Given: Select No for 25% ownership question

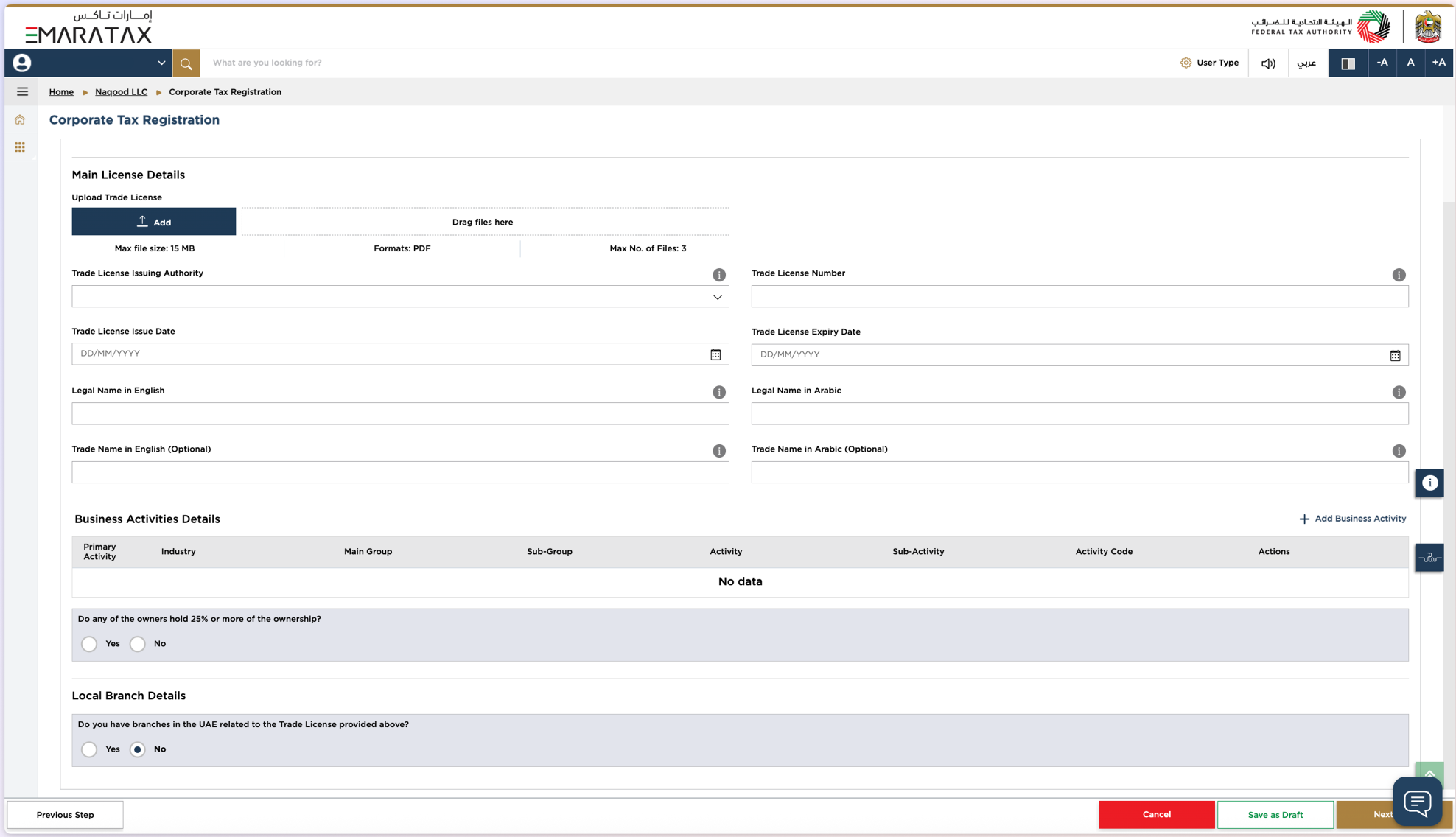Looking at the screenshot, I should pos(138,644).
